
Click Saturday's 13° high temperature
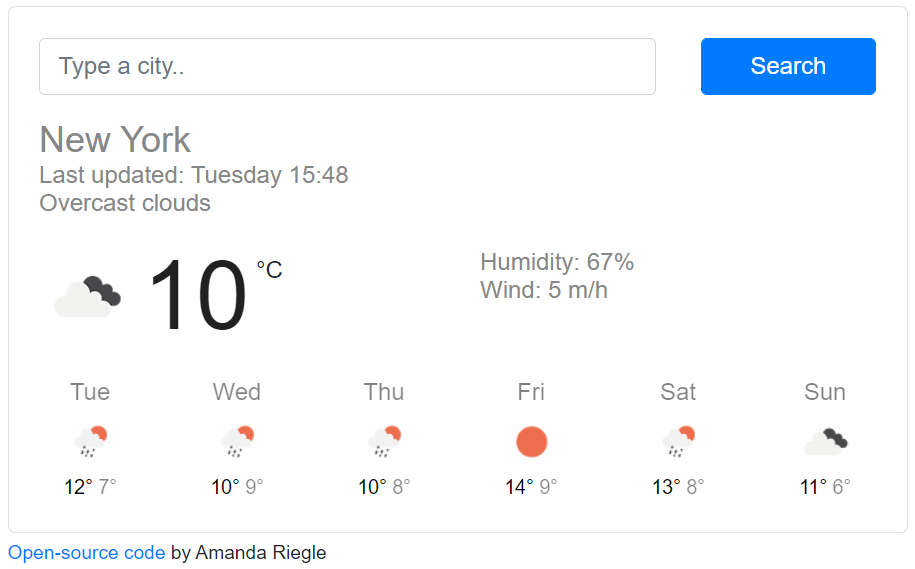(666, 487)
